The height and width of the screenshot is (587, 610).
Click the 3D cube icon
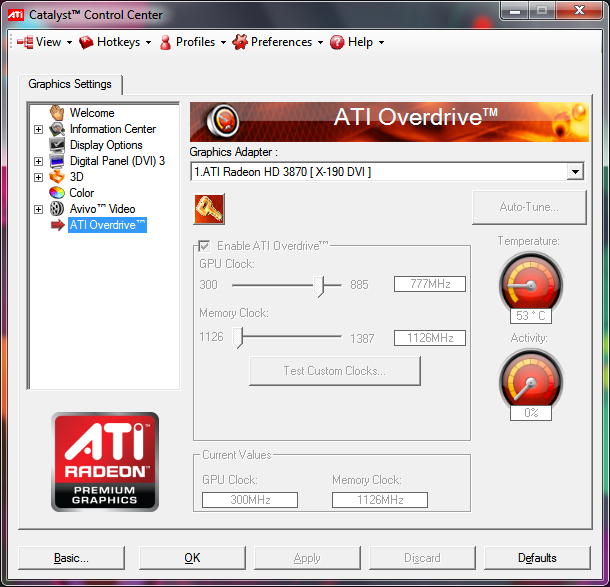tap(57, 177)
